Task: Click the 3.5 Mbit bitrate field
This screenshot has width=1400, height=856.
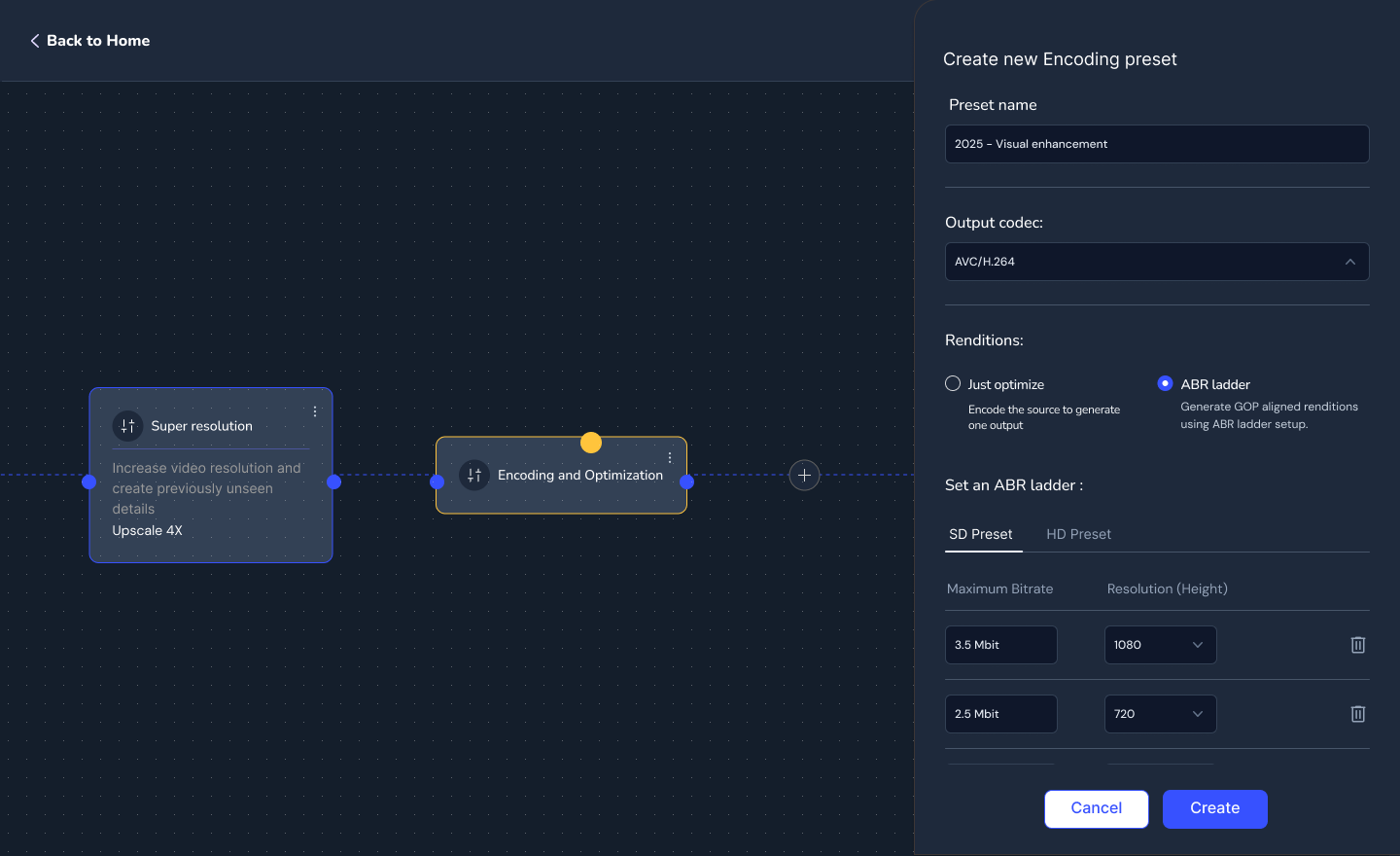Action: 1000,645
